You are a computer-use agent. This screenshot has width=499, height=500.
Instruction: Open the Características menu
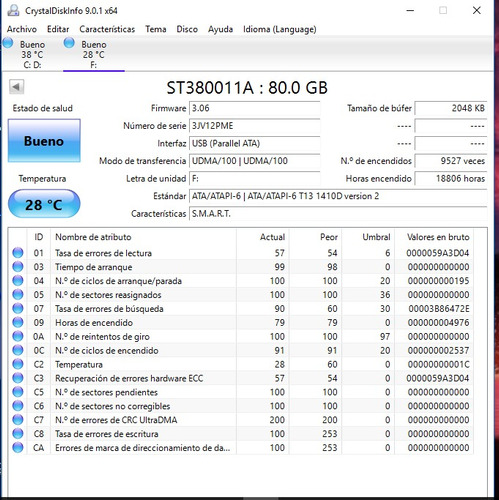click(x=107, y=29)
